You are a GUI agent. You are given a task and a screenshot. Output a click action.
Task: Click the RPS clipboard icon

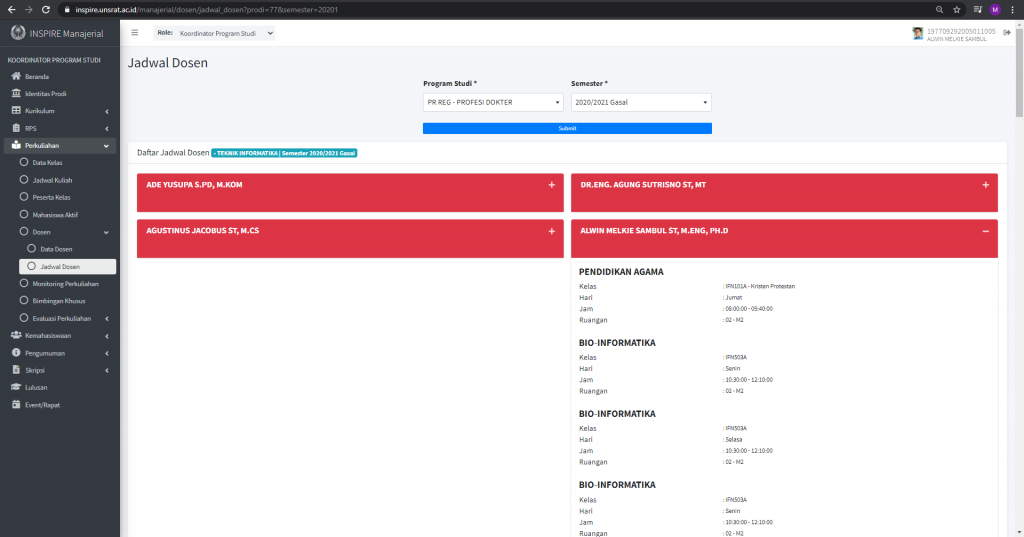[x=16, y=128]
